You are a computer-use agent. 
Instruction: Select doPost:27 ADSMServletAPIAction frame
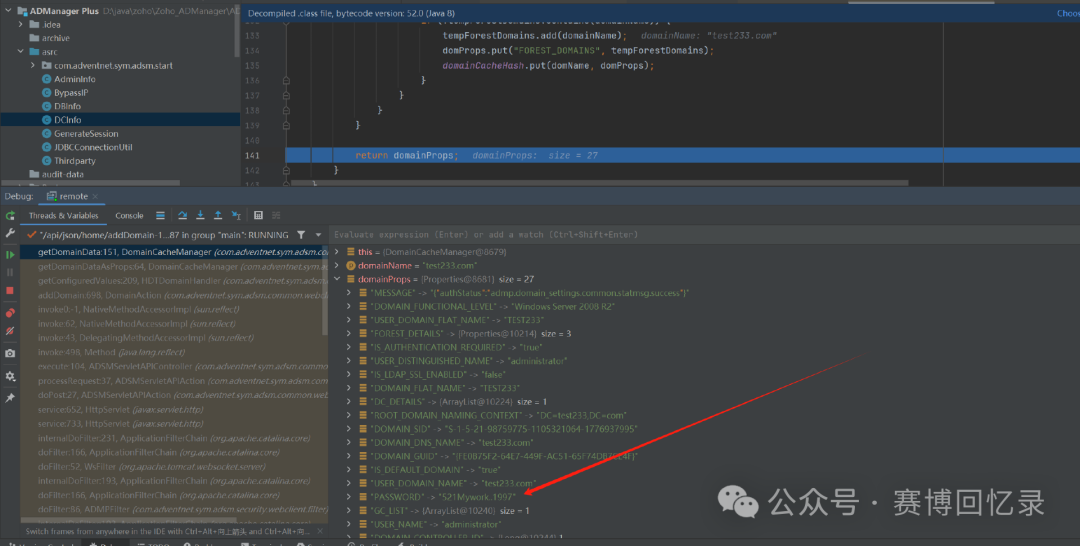[174, 395]
